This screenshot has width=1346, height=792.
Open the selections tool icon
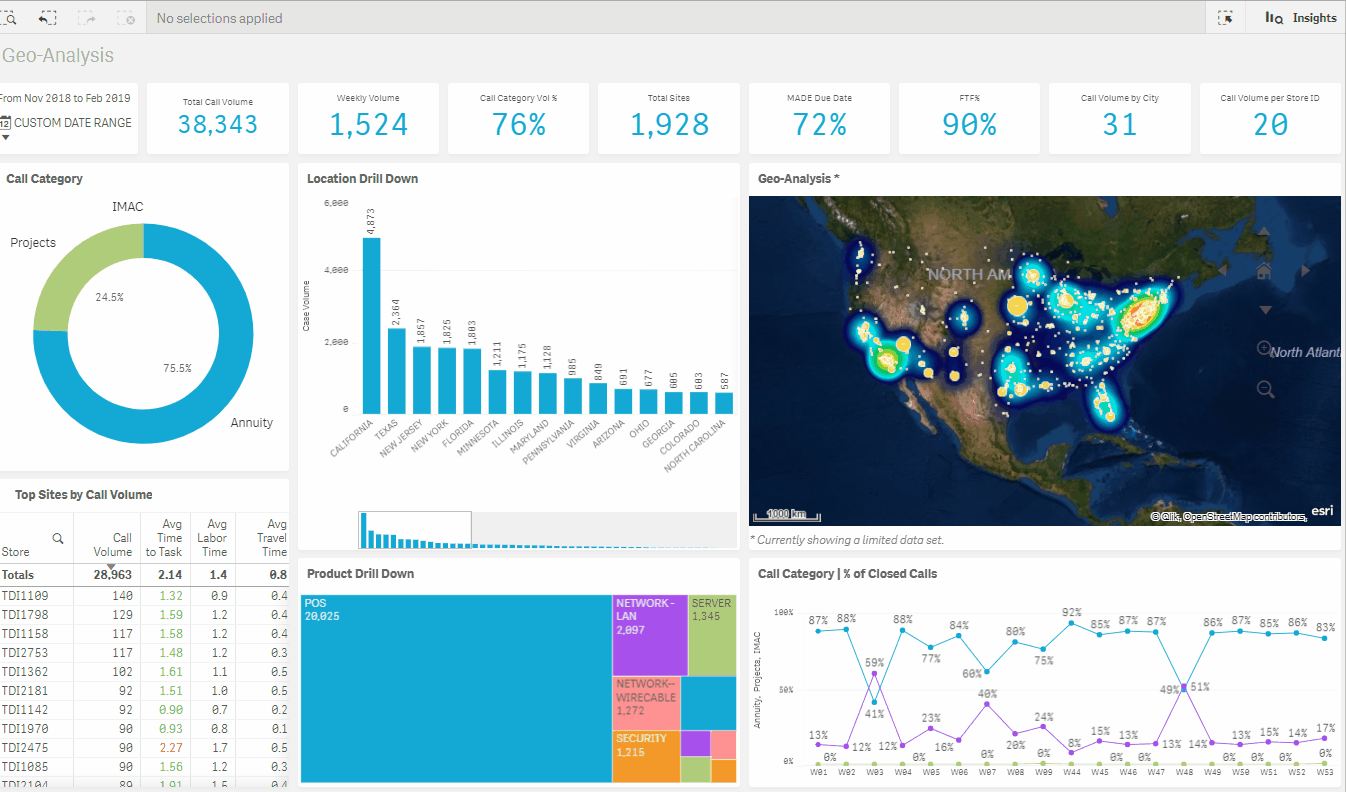tap(1225, 18)
